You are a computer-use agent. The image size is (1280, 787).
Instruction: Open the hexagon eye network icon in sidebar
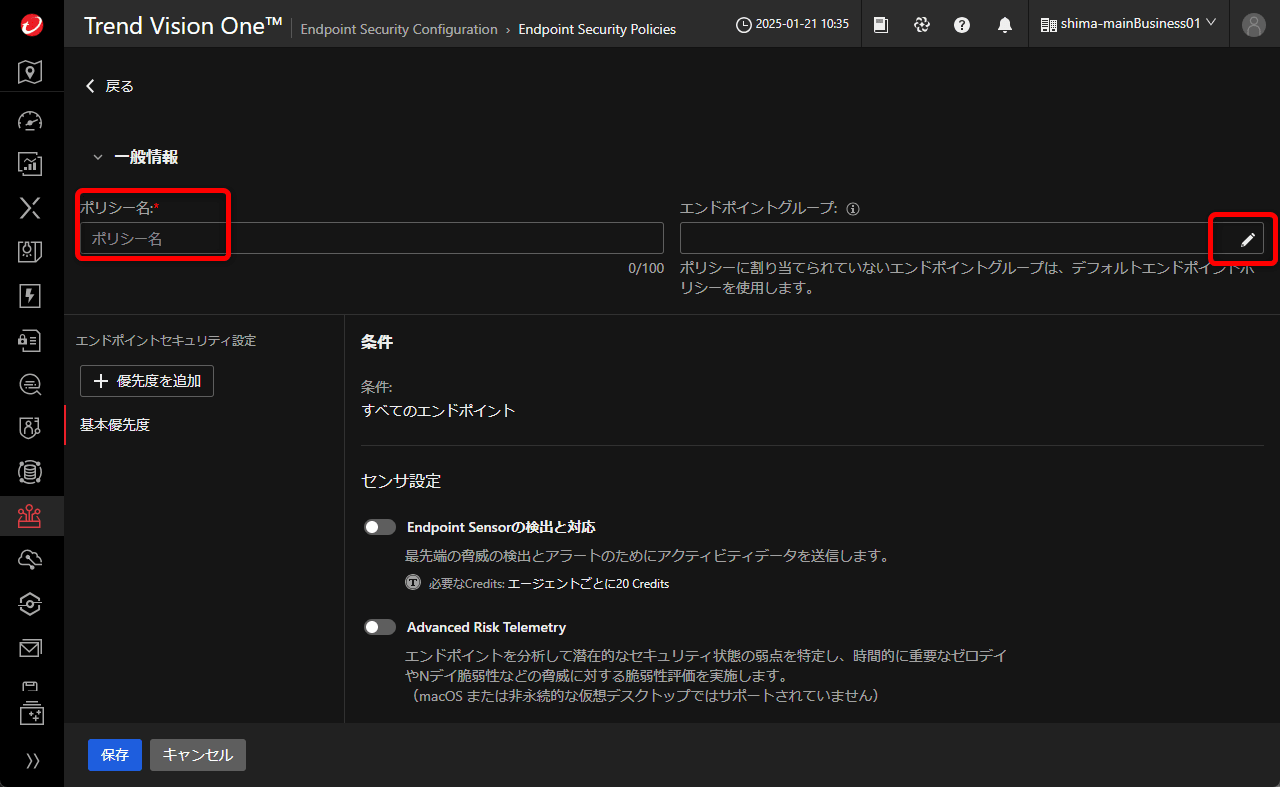tap(31, 604)
